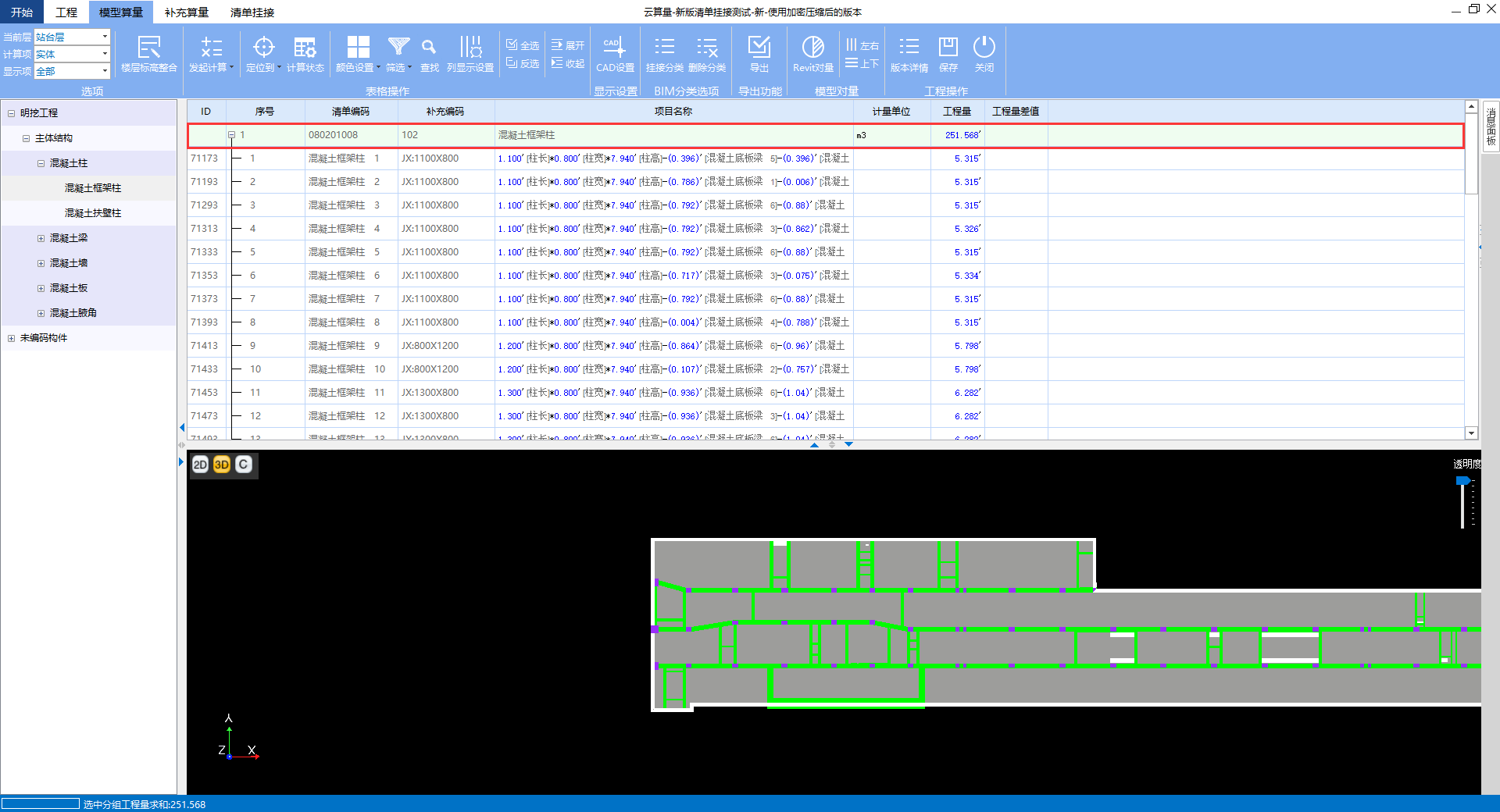Switch to 补充算量 tab
The image size is (1500, 812).
pyautogui.click(x=187, y=12)
